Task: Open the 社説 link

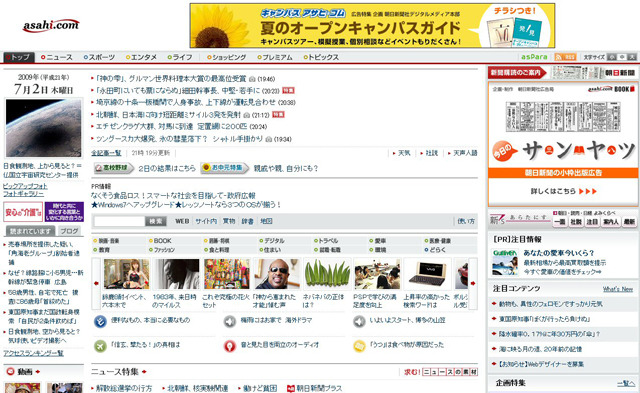Action: [x=431, y=153]
